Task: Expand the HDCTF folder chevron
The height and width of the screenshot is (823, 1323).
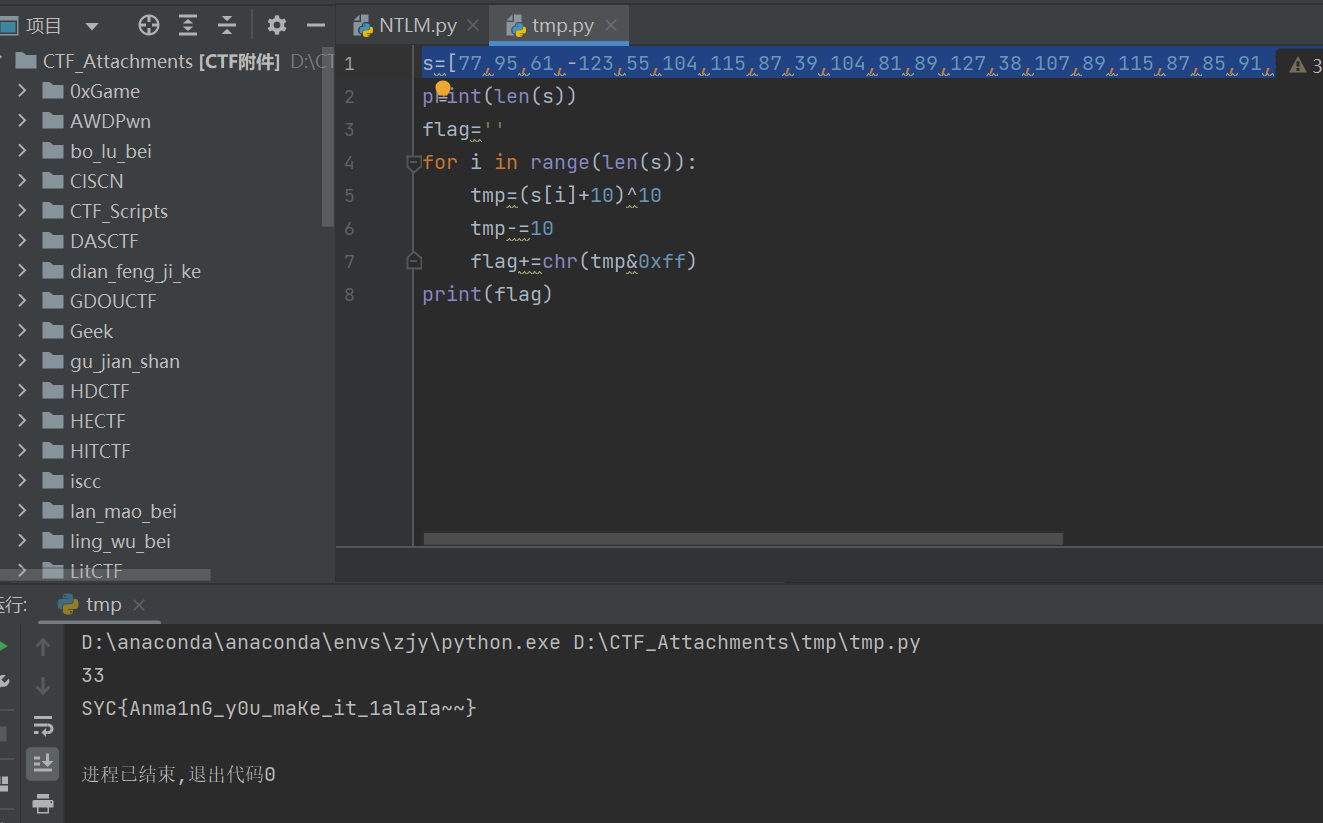Action: click(x=22, y=391)
